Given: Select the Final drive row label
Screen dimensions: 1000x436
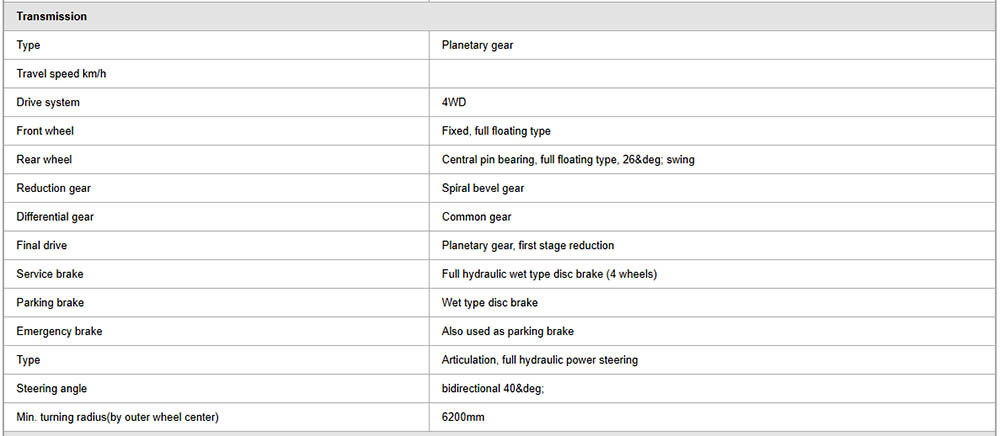Looking at the screenshot, I should (42, 245).
